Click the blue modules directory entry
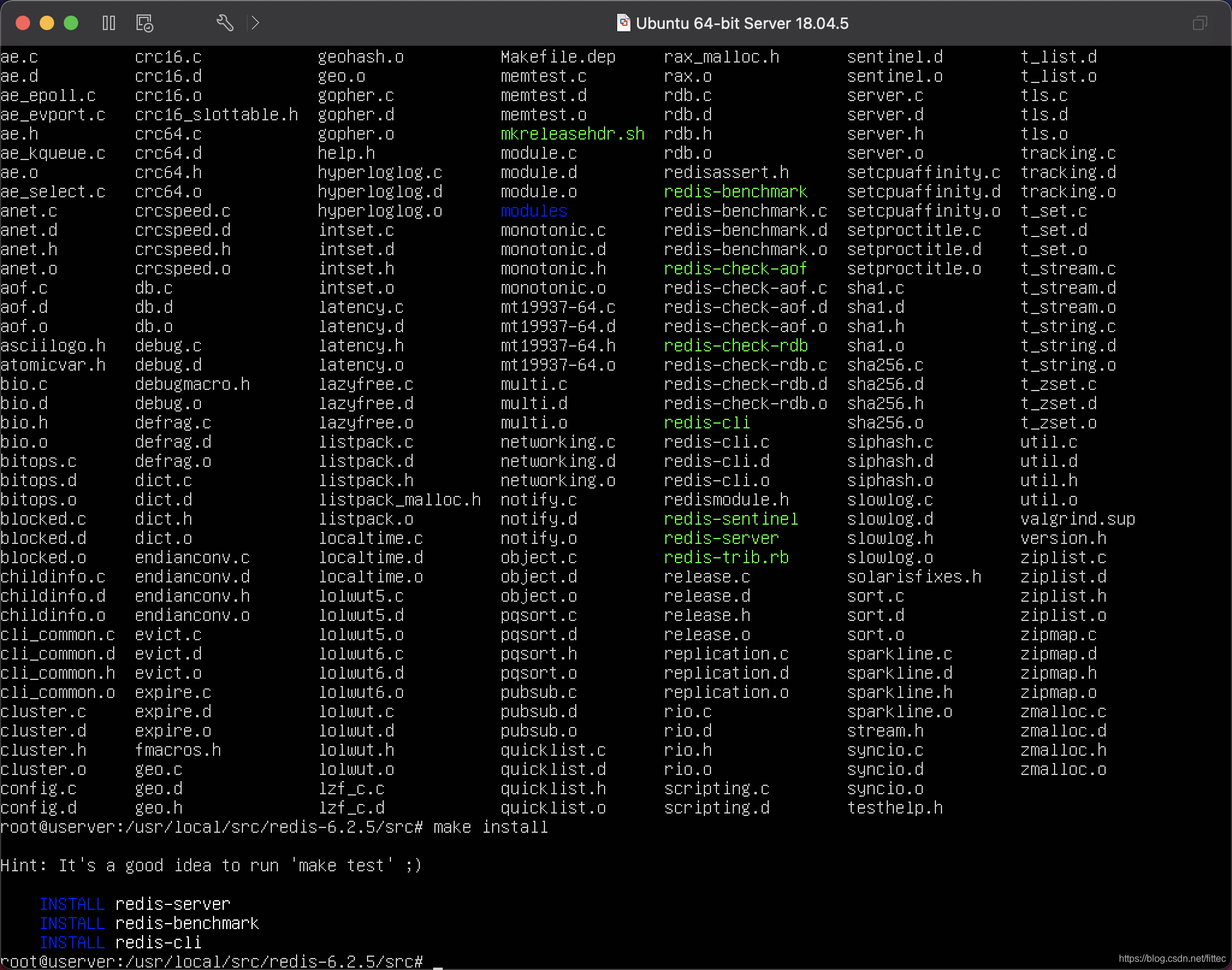The width and height of the screenshot is (1232, 970). click(534, 211)
